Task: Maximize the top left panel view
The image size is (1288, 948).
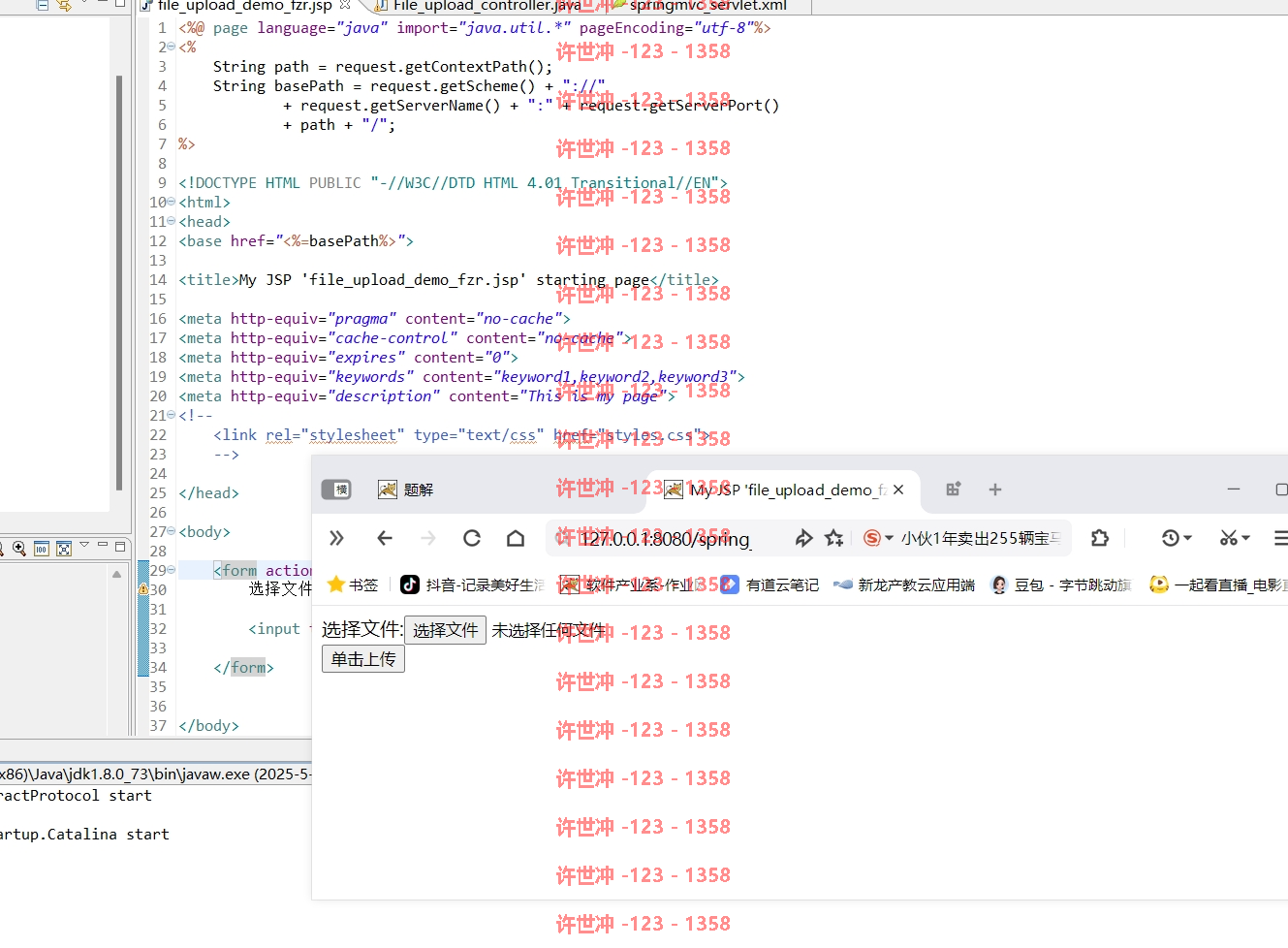Action: [120, 3]
